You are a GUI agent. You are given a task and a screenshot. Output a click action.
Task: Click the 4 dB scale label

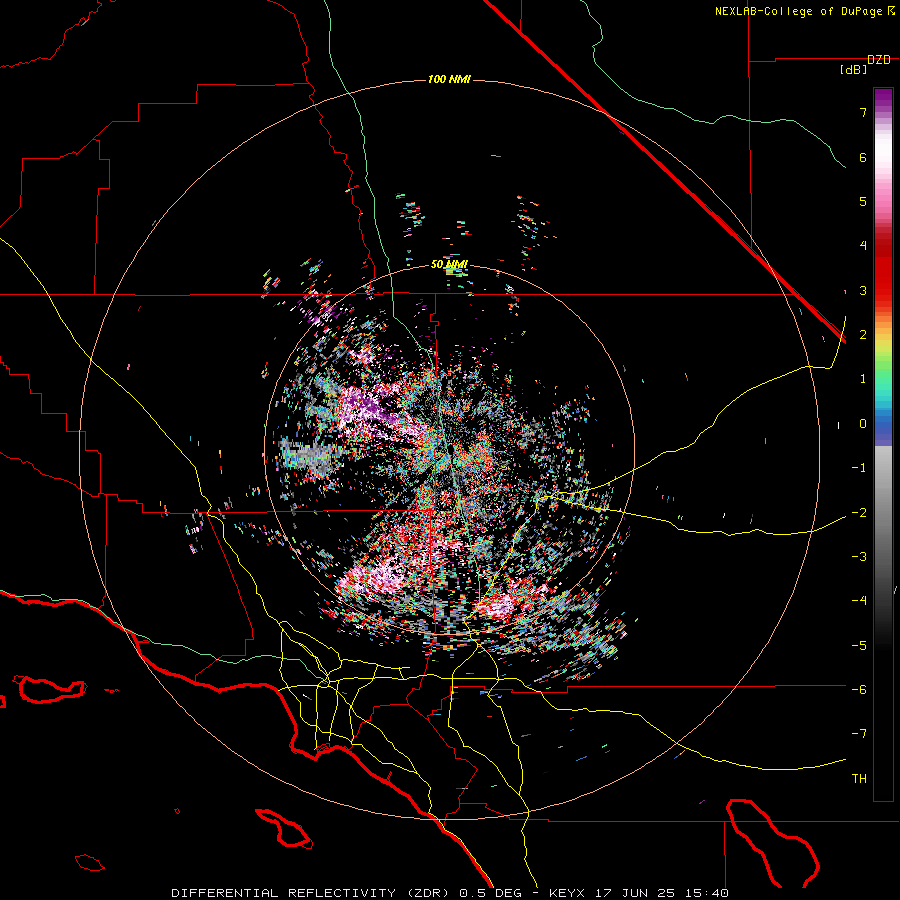click(863, 246)
